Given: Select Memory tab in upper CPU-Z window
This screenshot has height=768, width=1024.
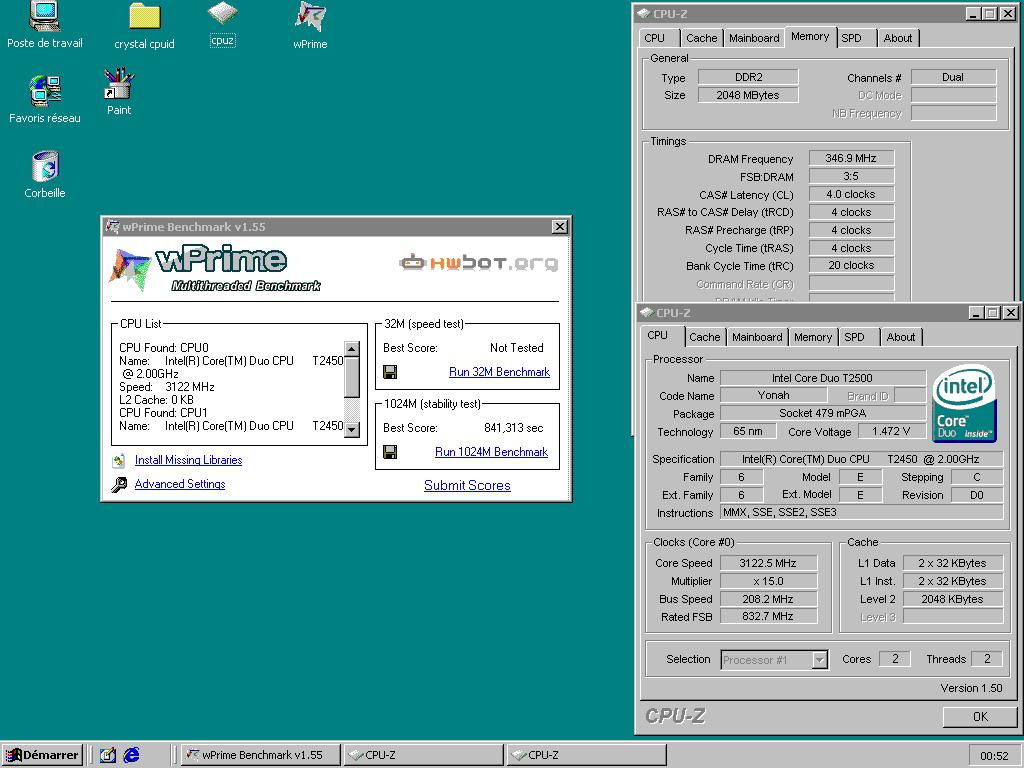Looking at the screenshot, I should [810, 37].
